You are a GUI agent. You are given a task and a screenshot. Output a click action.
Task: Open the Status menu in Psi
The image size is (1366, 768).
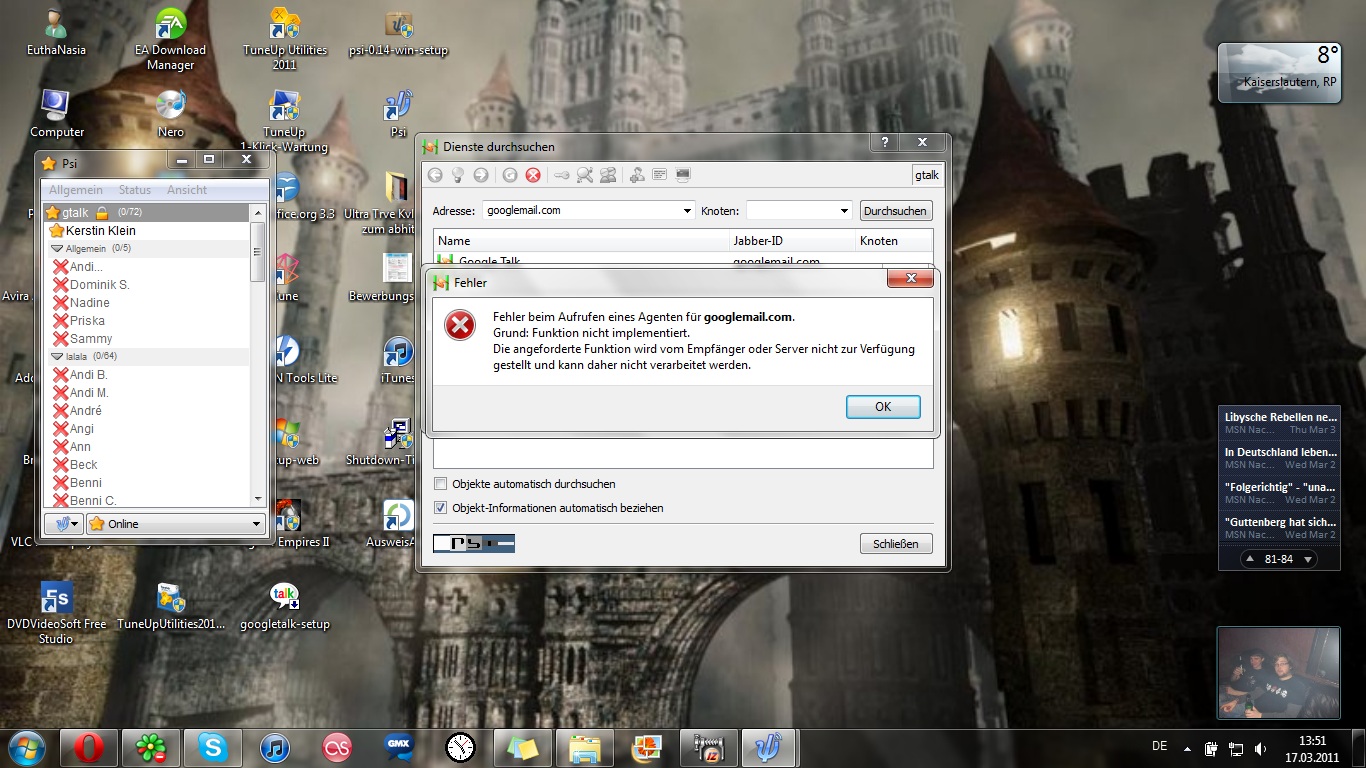[x=135, y=190]
